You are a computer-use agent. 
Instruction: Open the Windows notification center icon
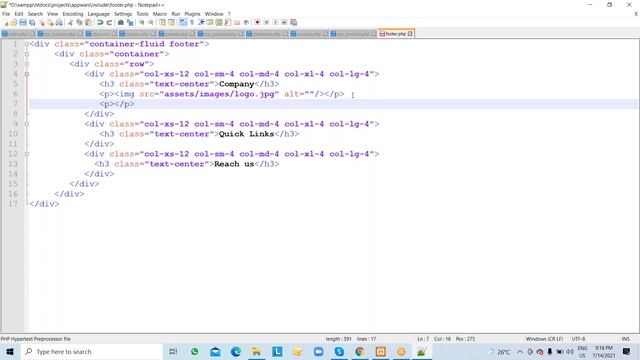pos(627,351)
